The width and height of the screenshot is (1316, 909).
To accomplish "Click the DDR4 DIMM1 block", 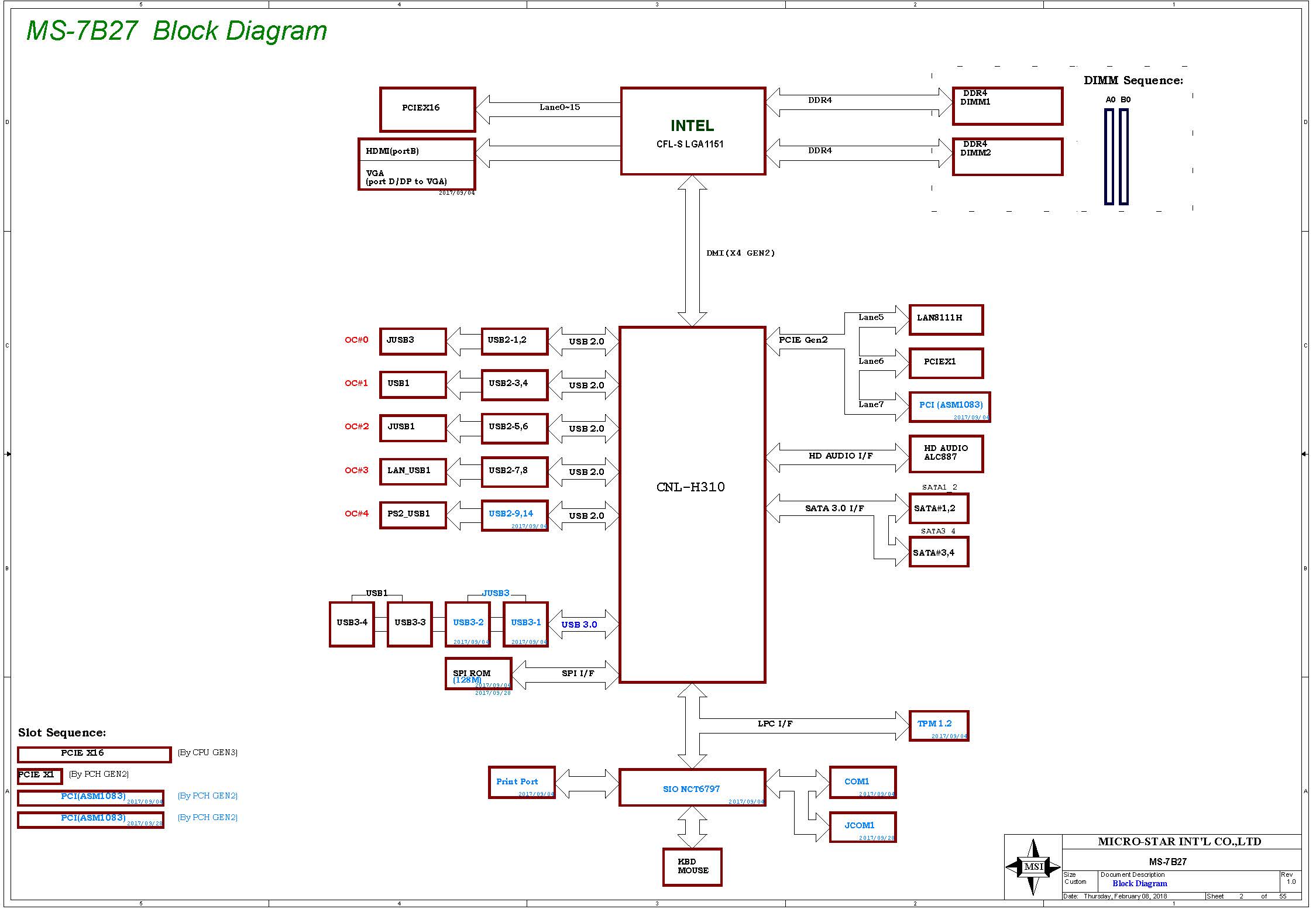I will [1007, 106].
